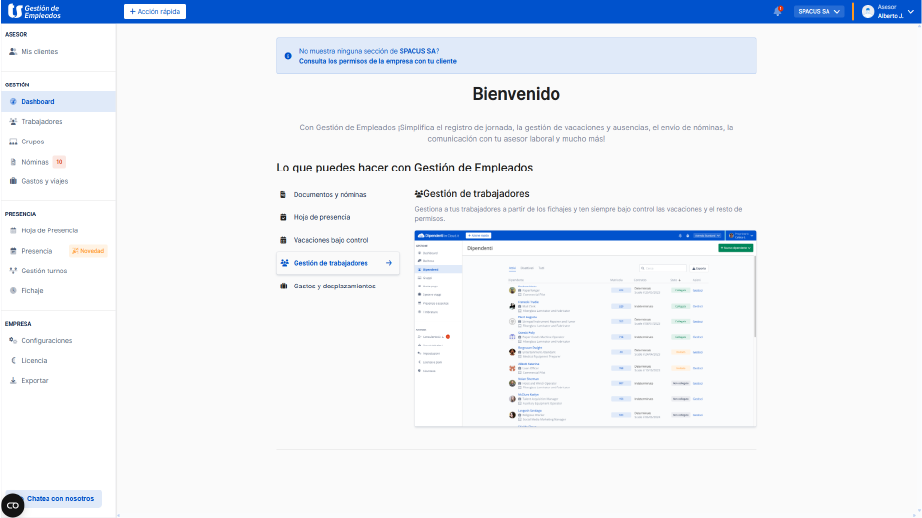Click the Novedad badge next to Presencia
The width and height of the screenshot is (922, 518).
tap(88, 251)
